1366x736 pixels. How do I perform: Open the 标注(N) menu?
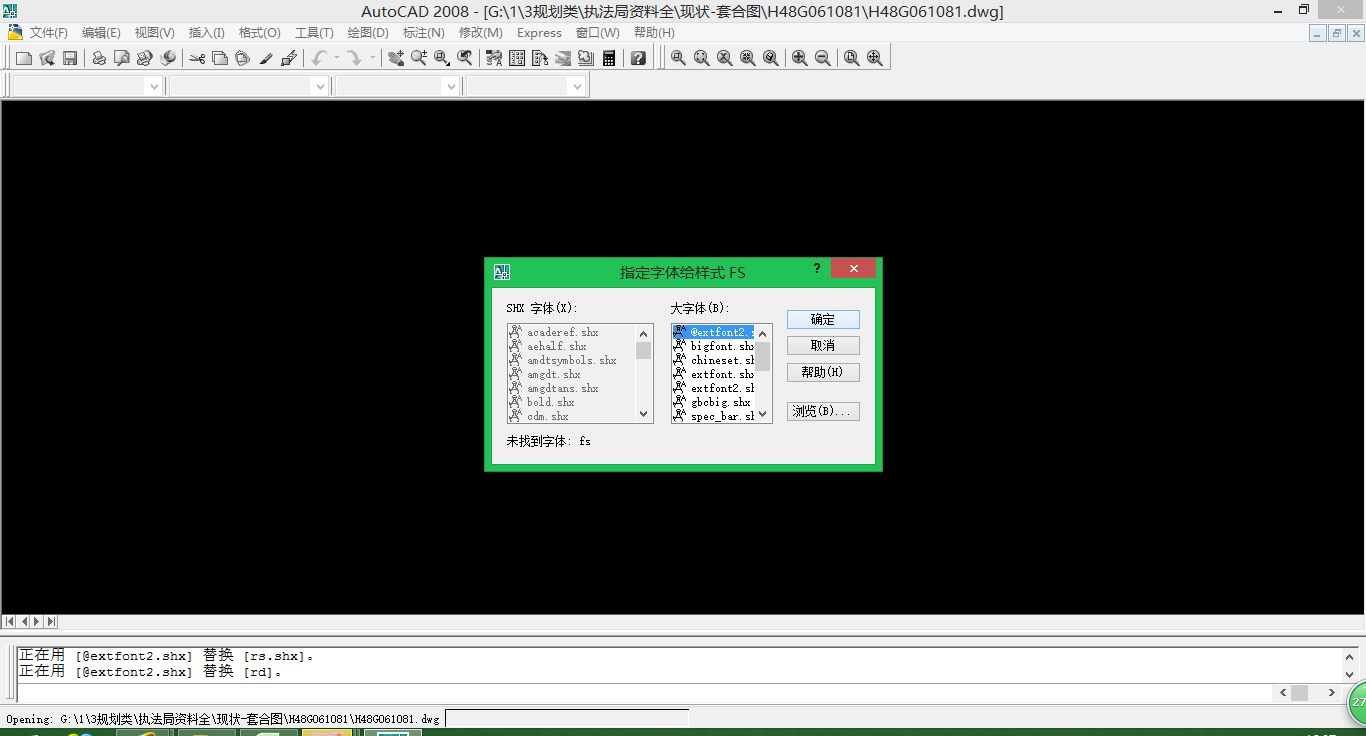[x=424, y=33]
